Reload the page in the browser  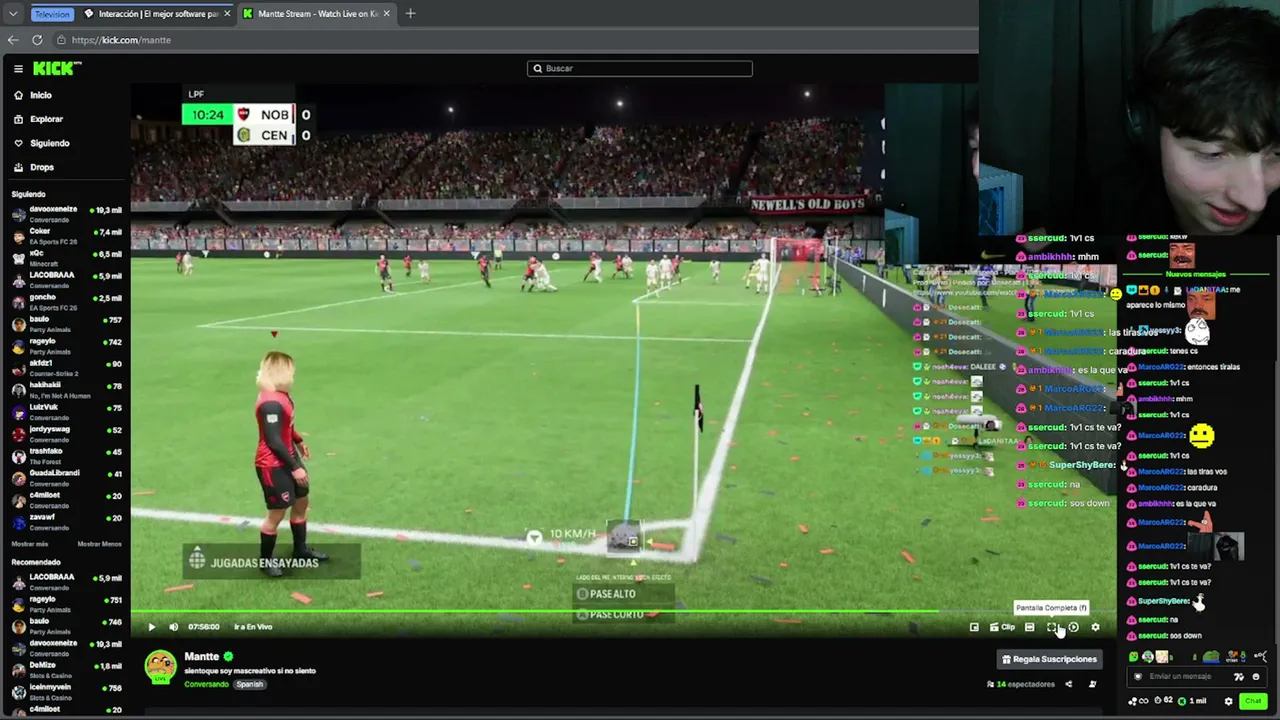click(37, 40)
